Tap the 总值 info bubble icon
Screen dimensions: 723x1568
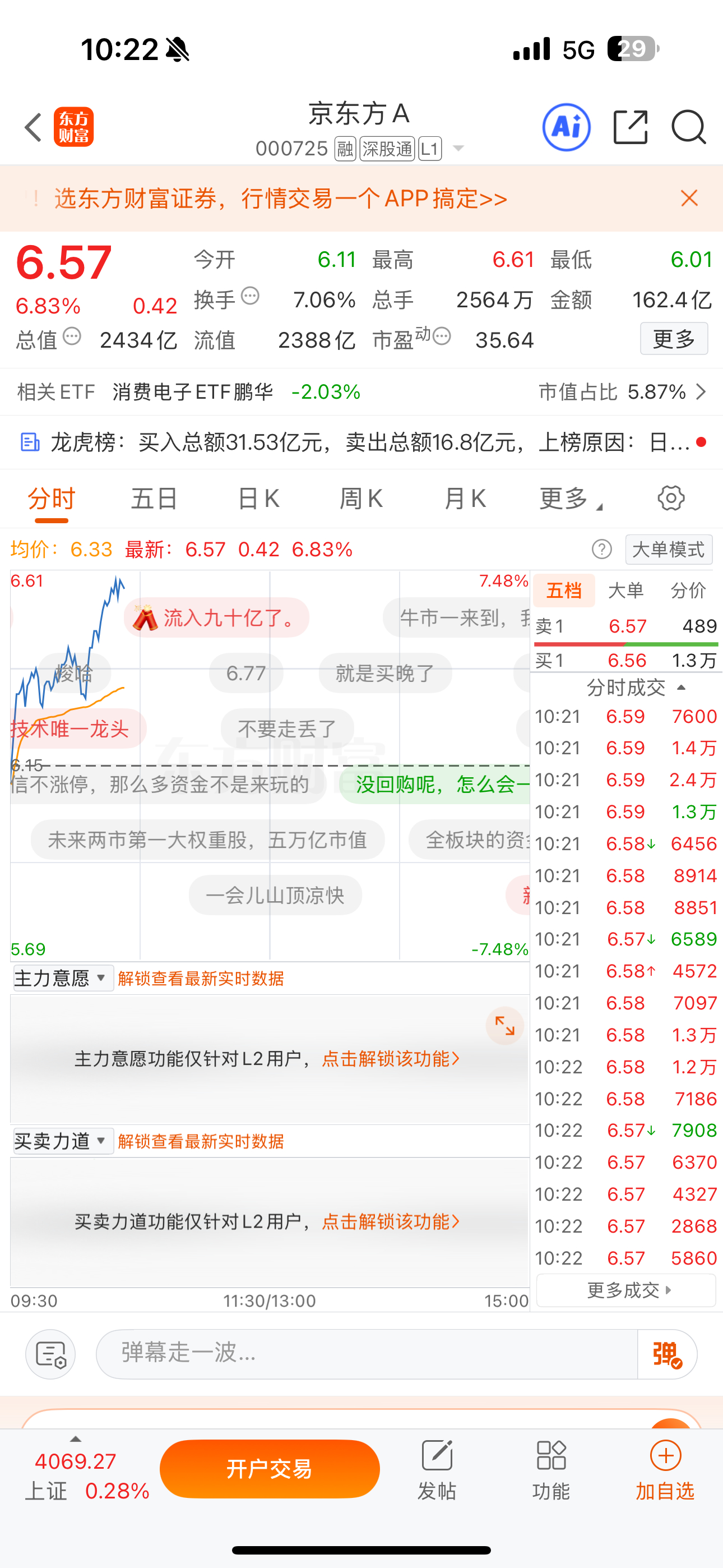point(72,336)
